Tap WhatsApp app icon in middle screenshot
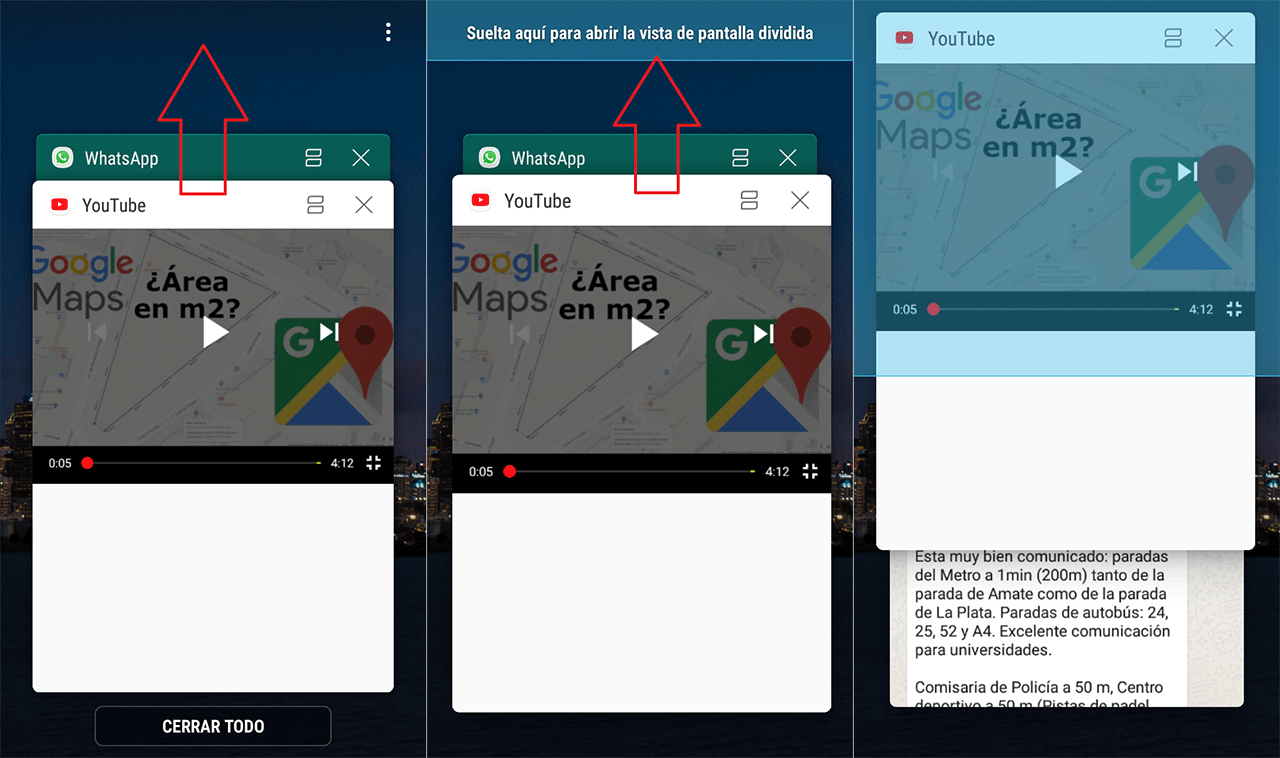This screenshot has width=1280, height=758. click(489, 157)
